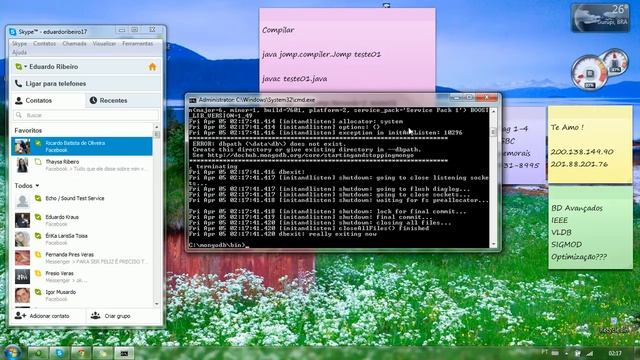
Task: Click the Command Prompt taskbar icon
Action: 124,353
